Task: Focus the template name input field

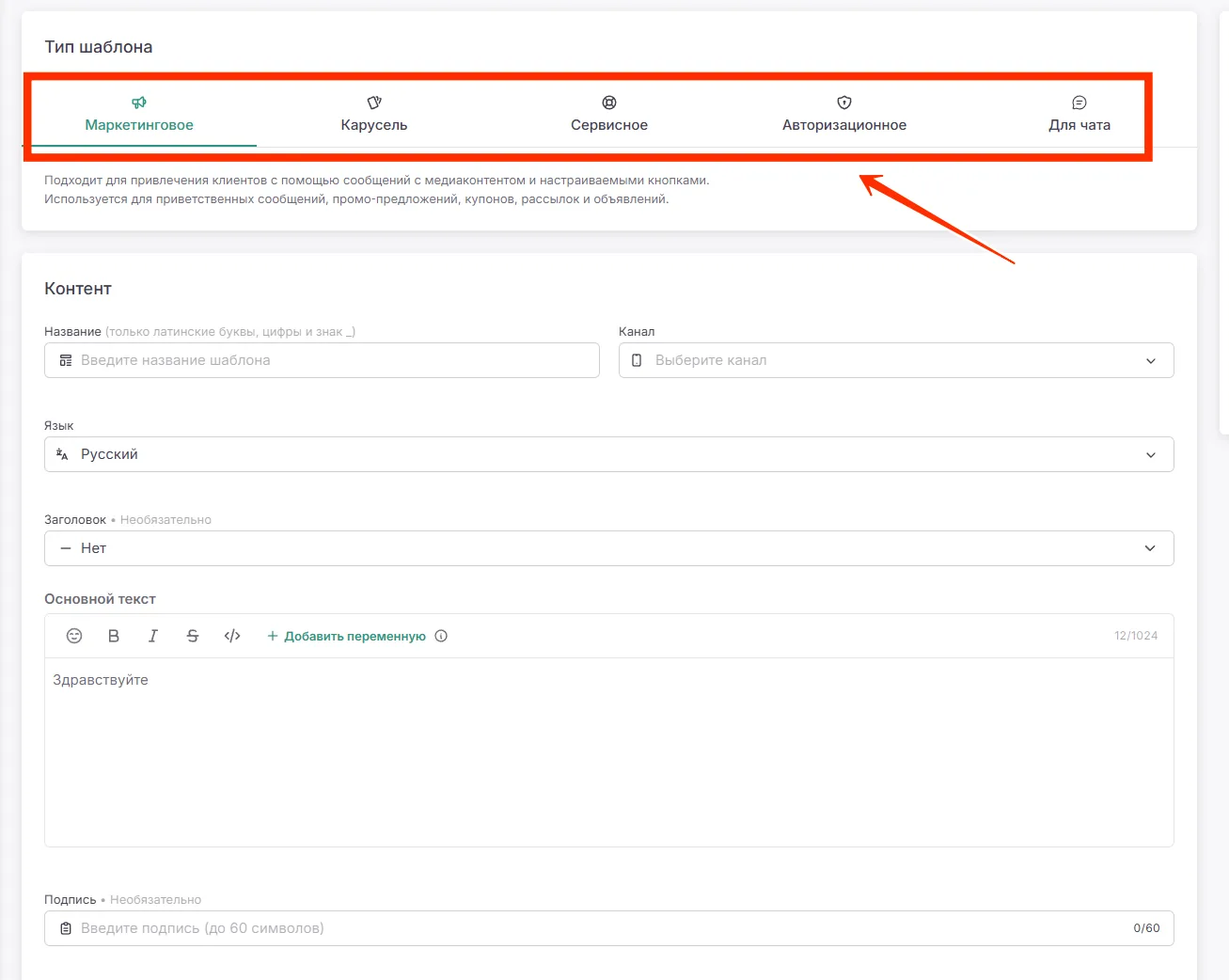Action: point(322,360)
